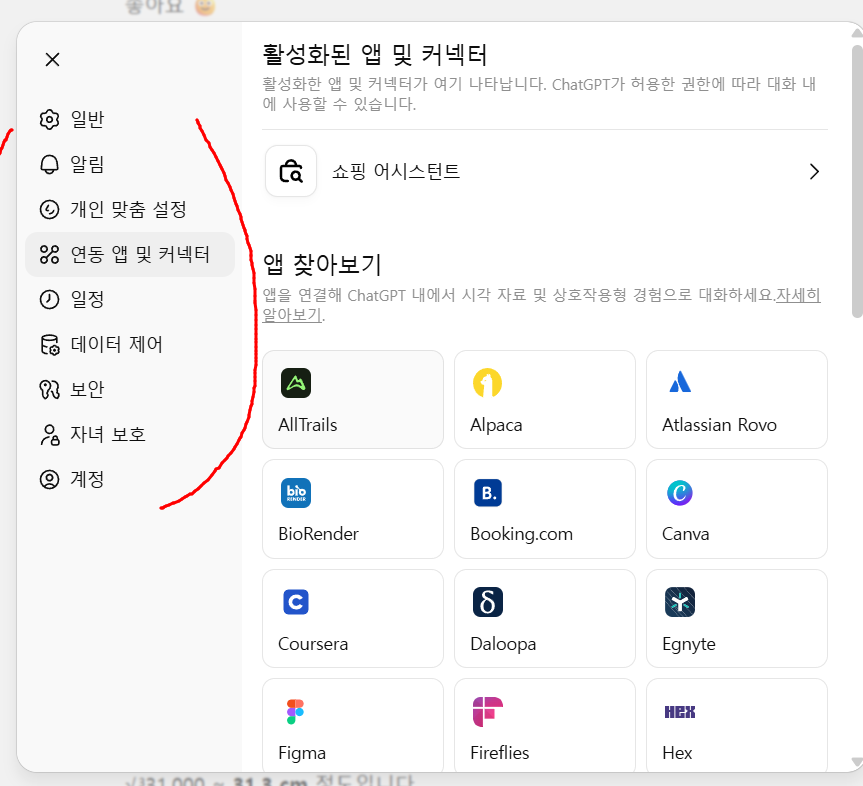This screenshot has width=863, height=786.
Task: Click the 개인 맞춤 설정 icon
Action: 50,210
